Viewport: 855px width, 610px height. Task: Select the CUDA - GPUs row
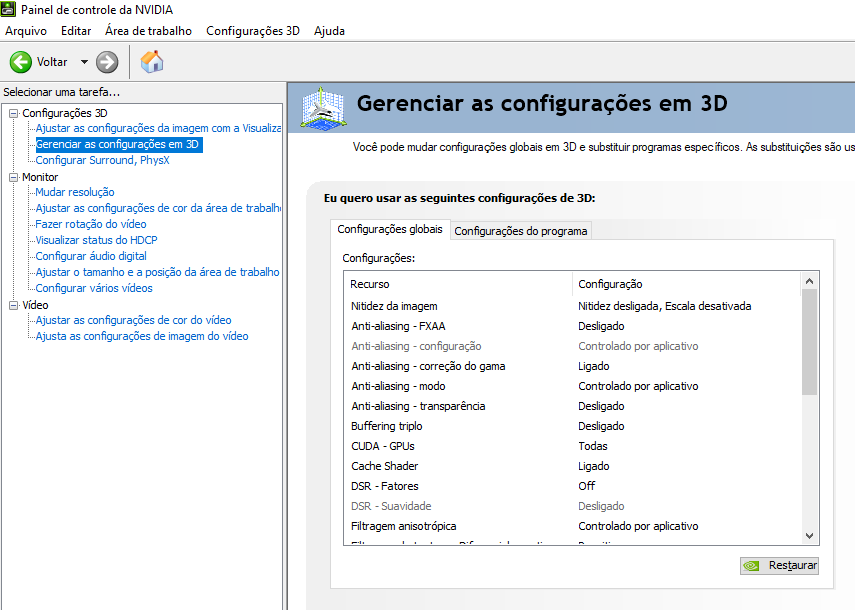coord(573,446)
